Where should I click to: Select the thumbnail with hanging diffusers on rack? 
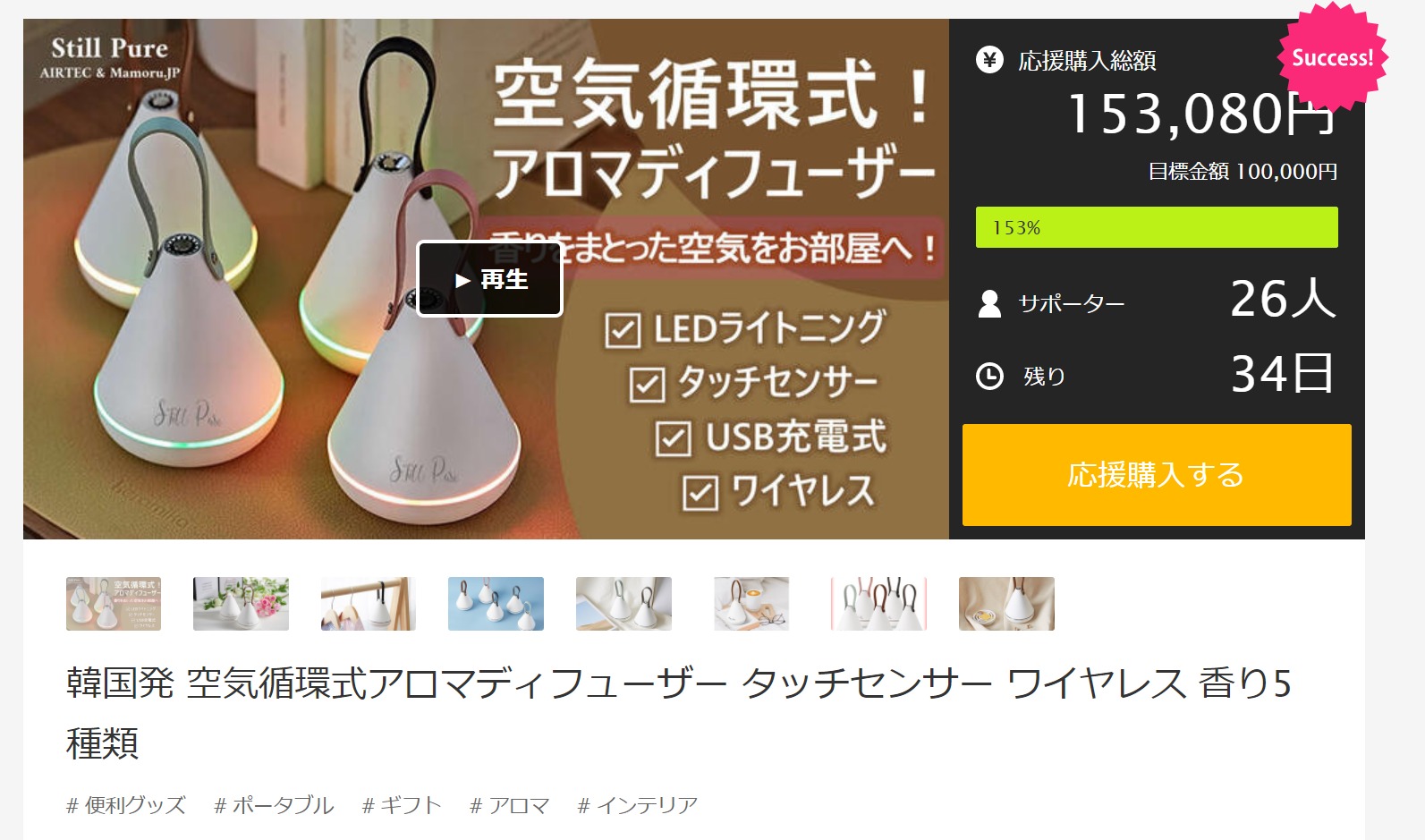coord(369,604)
